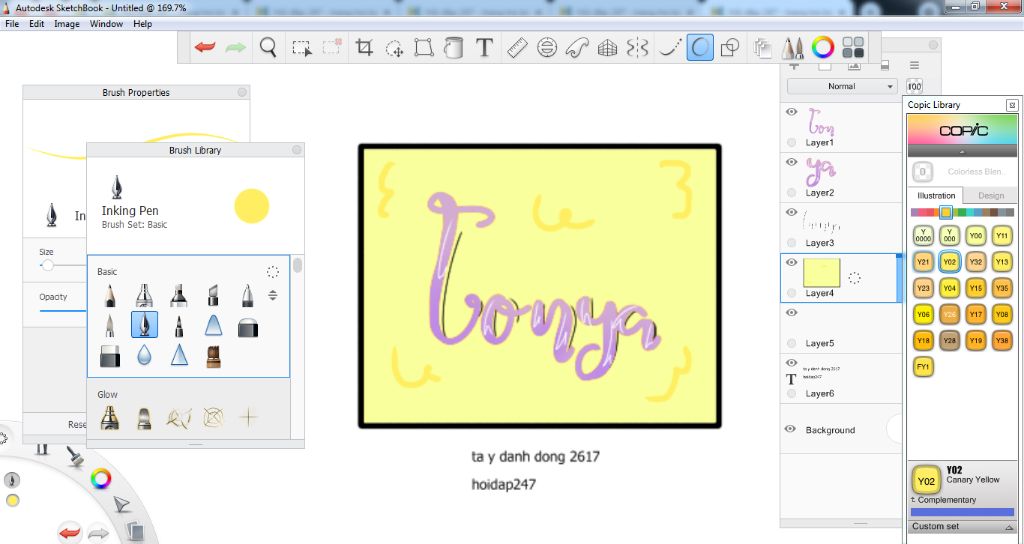Pick the Y04 Copic color swatch
1024x544 pixels.
pos(950,288)
